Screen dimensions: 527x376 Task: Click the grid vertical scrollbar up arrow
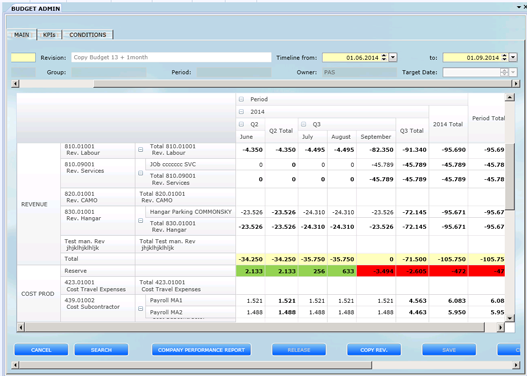click(x=510, y=97)
